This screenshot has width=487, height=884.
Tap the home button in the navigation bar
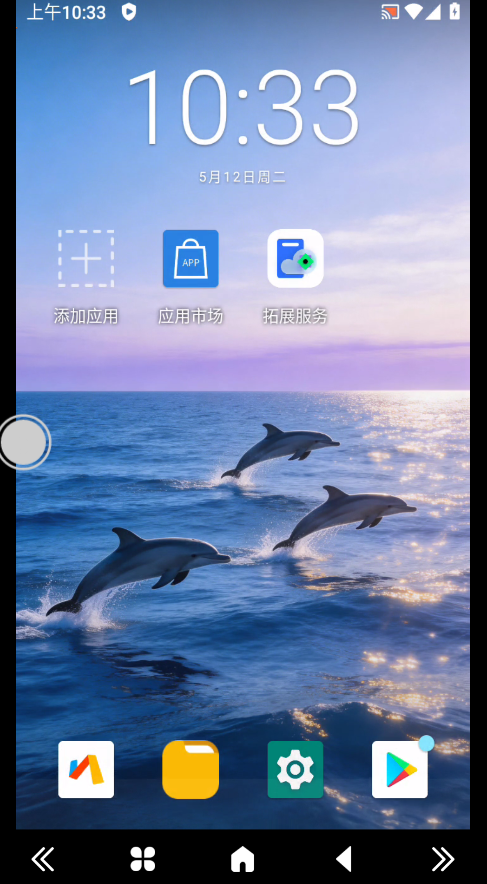click(243, 860)
